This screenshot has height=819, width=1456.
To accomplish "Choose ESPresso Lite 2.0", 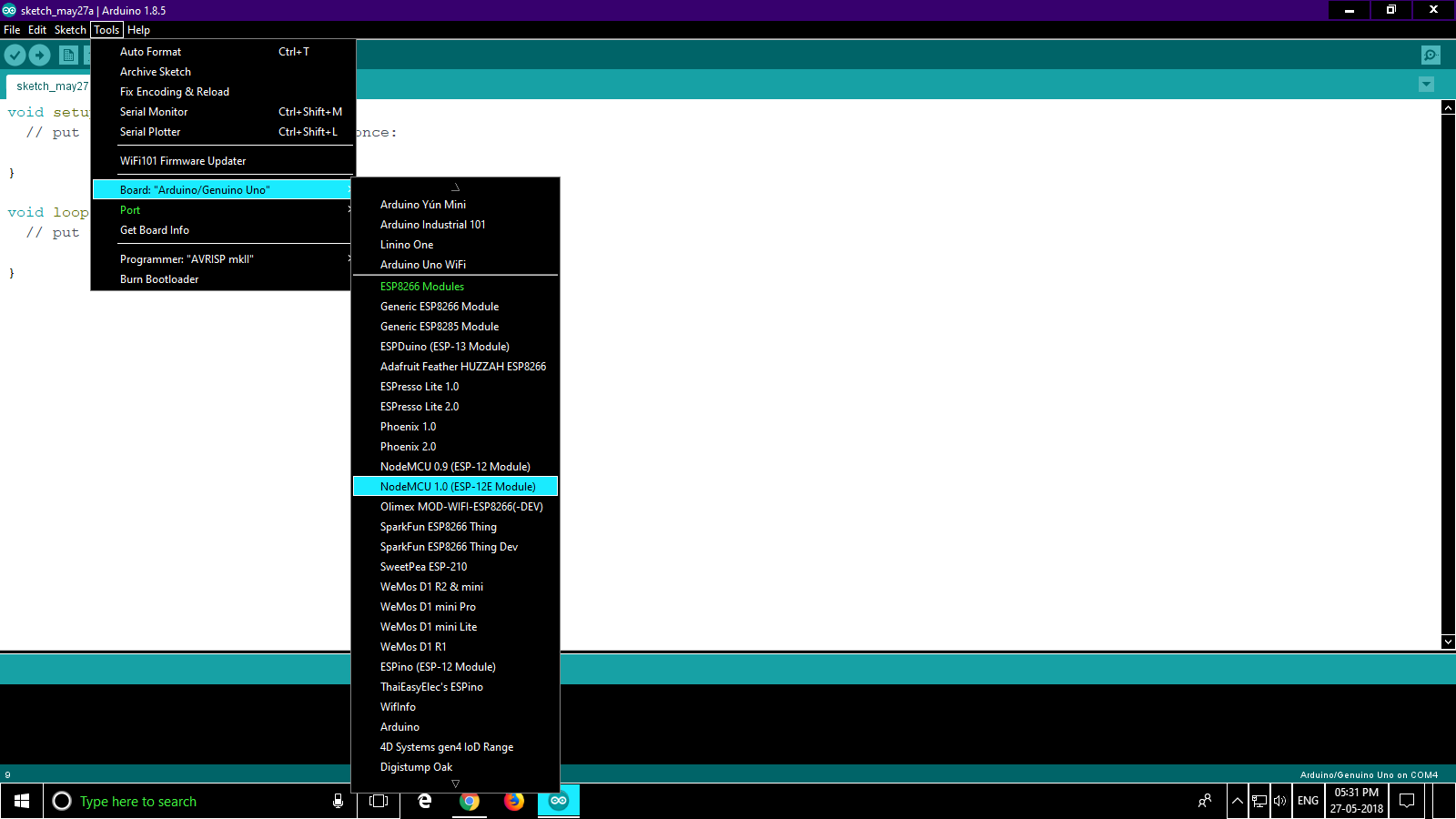I will coord(455,407).
